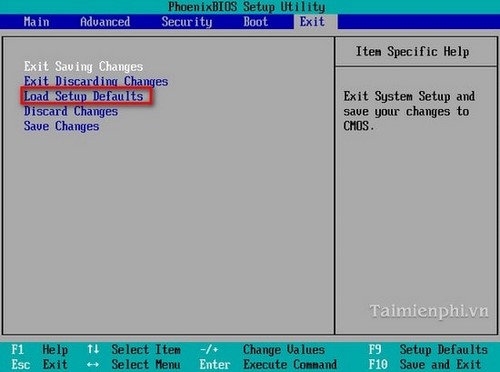This screenshot has width=500, height=372.
Task: Select the Save Changes entry
Action: 61,126
